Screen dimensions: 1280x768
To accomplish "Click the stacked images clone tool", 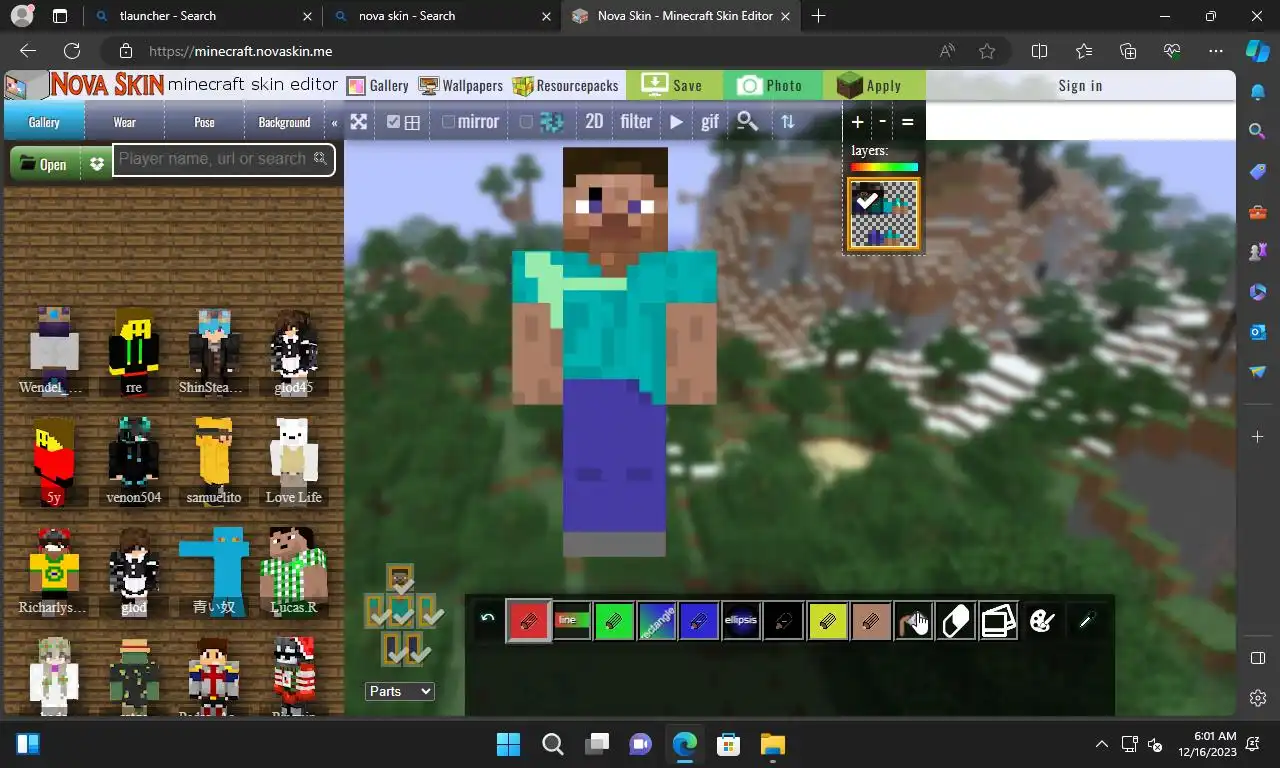I will tap(998, 621).
